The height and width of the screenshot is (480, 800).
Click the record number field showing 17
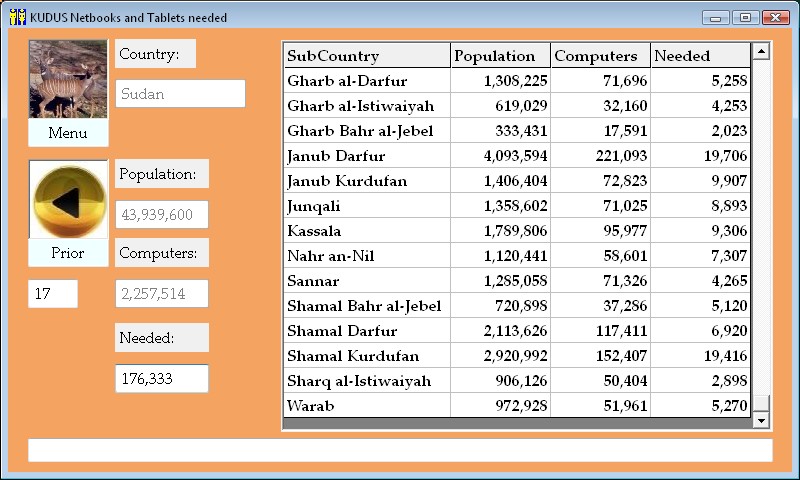click(53, 294)
